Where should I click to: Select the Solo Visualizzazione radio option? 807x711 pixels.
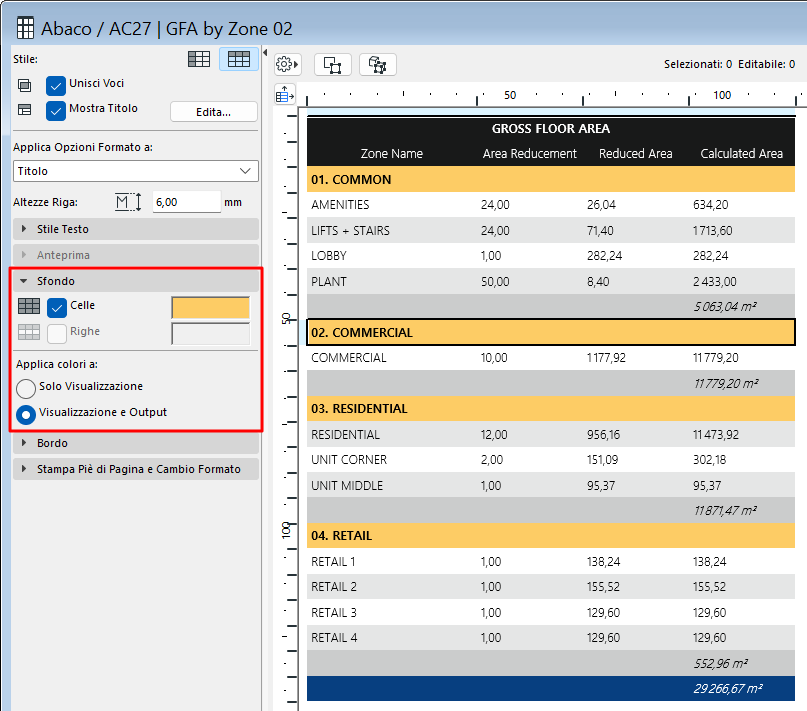point(26,387)
